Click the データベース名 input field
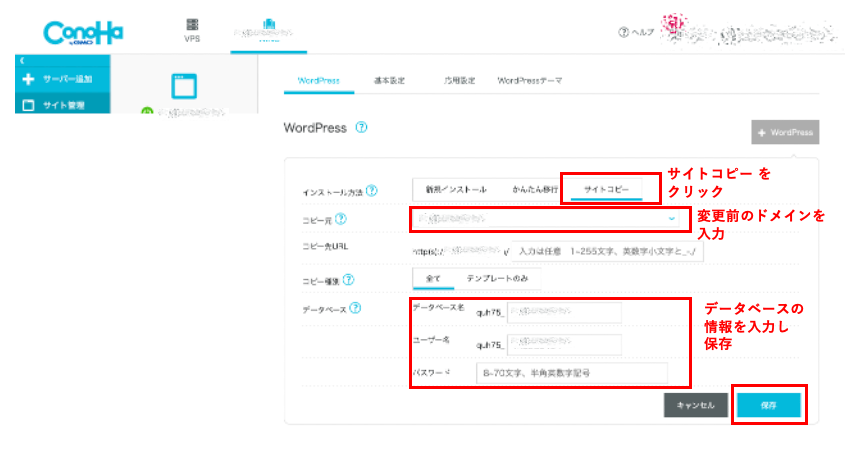This screenshot has width=866, height=460. (564, 312)
